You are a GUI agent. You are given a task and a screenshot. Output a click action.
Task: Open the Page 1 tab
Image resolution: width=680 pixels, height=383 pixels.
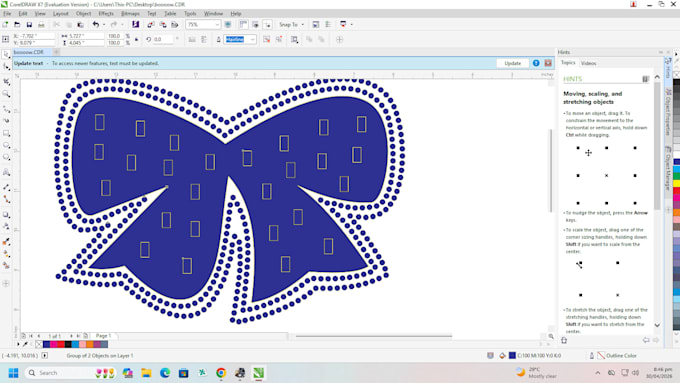[103, 336]
